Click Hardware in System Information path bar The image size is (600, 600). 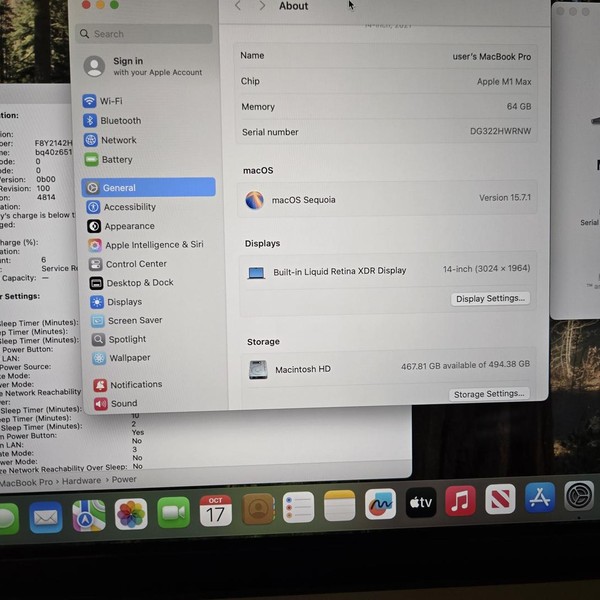pyautogui.click(x=82, y=481)
